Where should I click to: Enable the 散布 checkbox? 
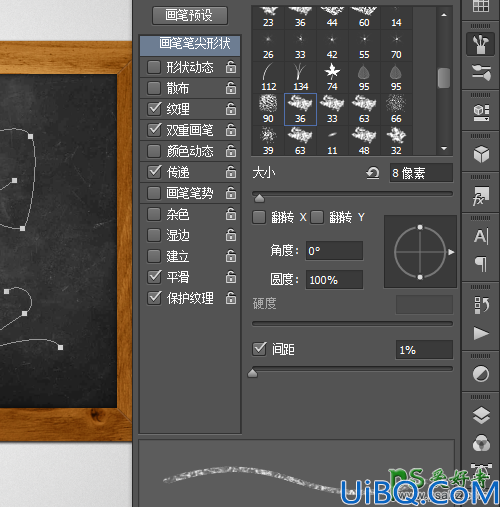click(154, 88)
